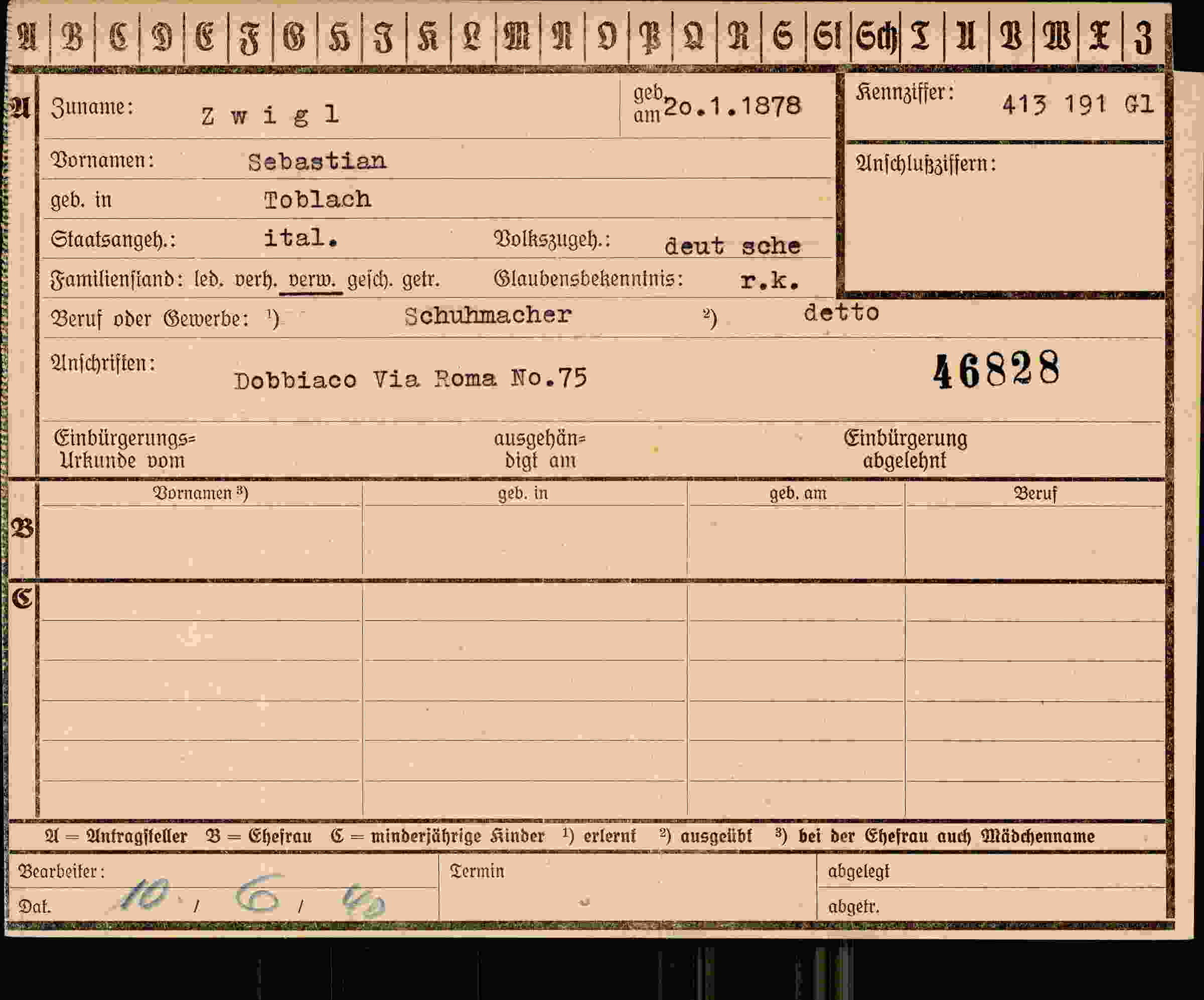Select the underlined option "verw."
This screenshot has width=1204, height=1000.
pyautogui.click(x=312, y=280)
